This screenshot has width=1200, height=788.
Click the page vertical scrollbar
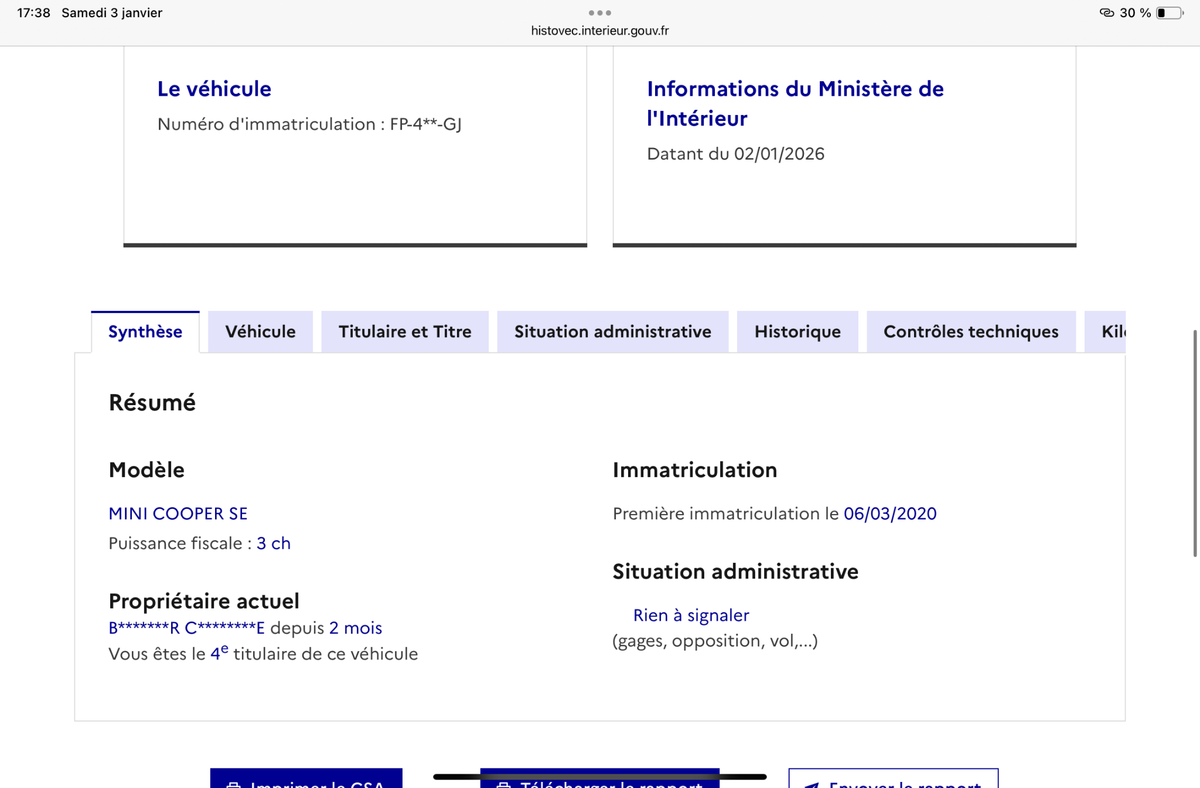1195,444
